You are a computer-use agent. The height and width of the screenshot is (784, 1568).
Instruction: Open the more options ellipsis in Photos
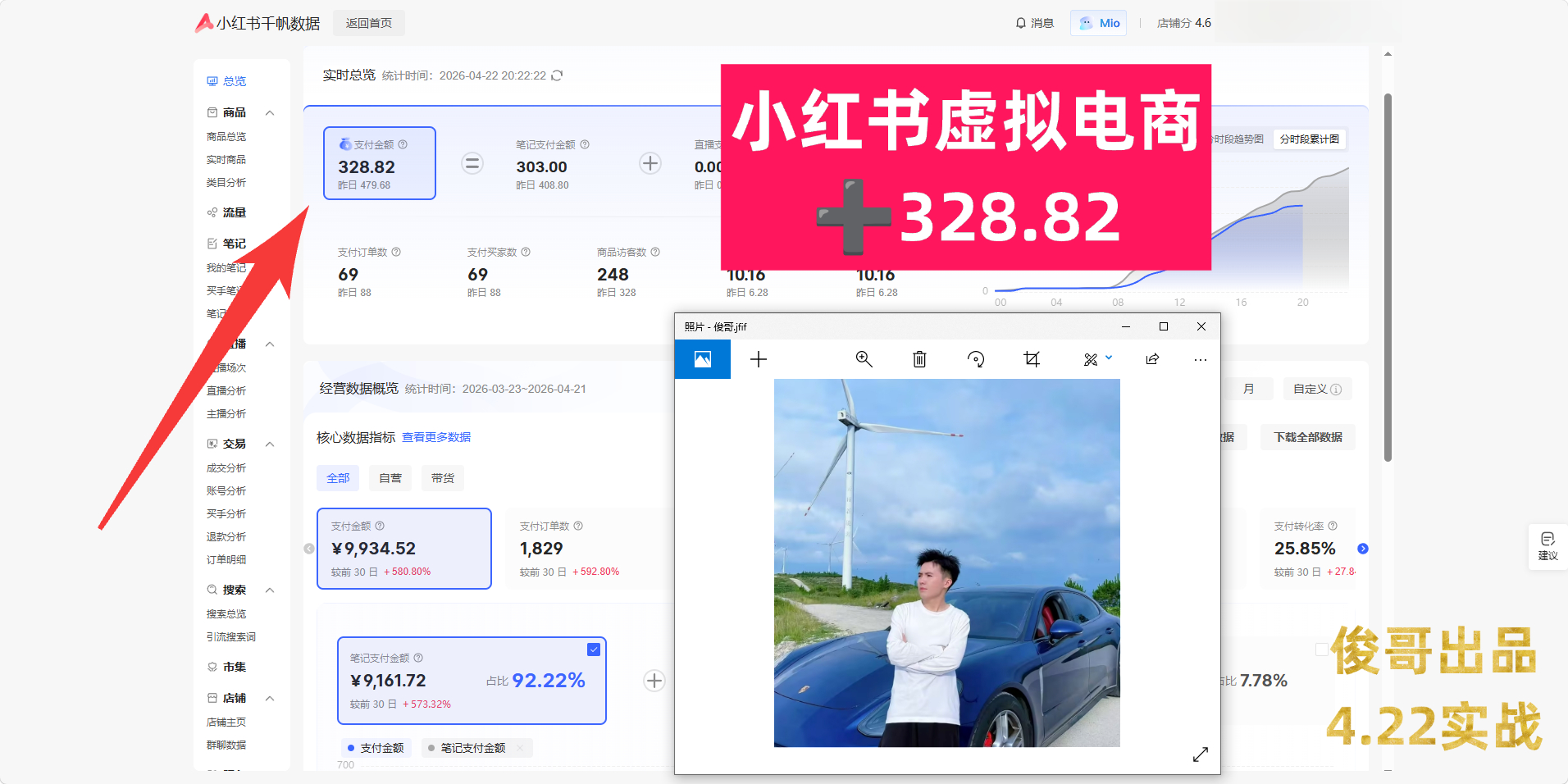(x=1201, y=360)
